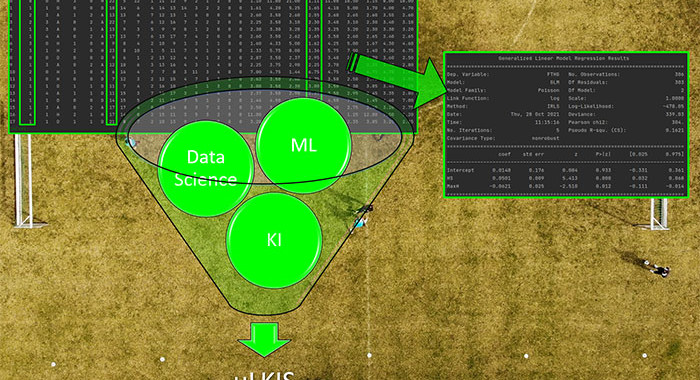
Task: Click the coef column header
Action: point(504,154)
